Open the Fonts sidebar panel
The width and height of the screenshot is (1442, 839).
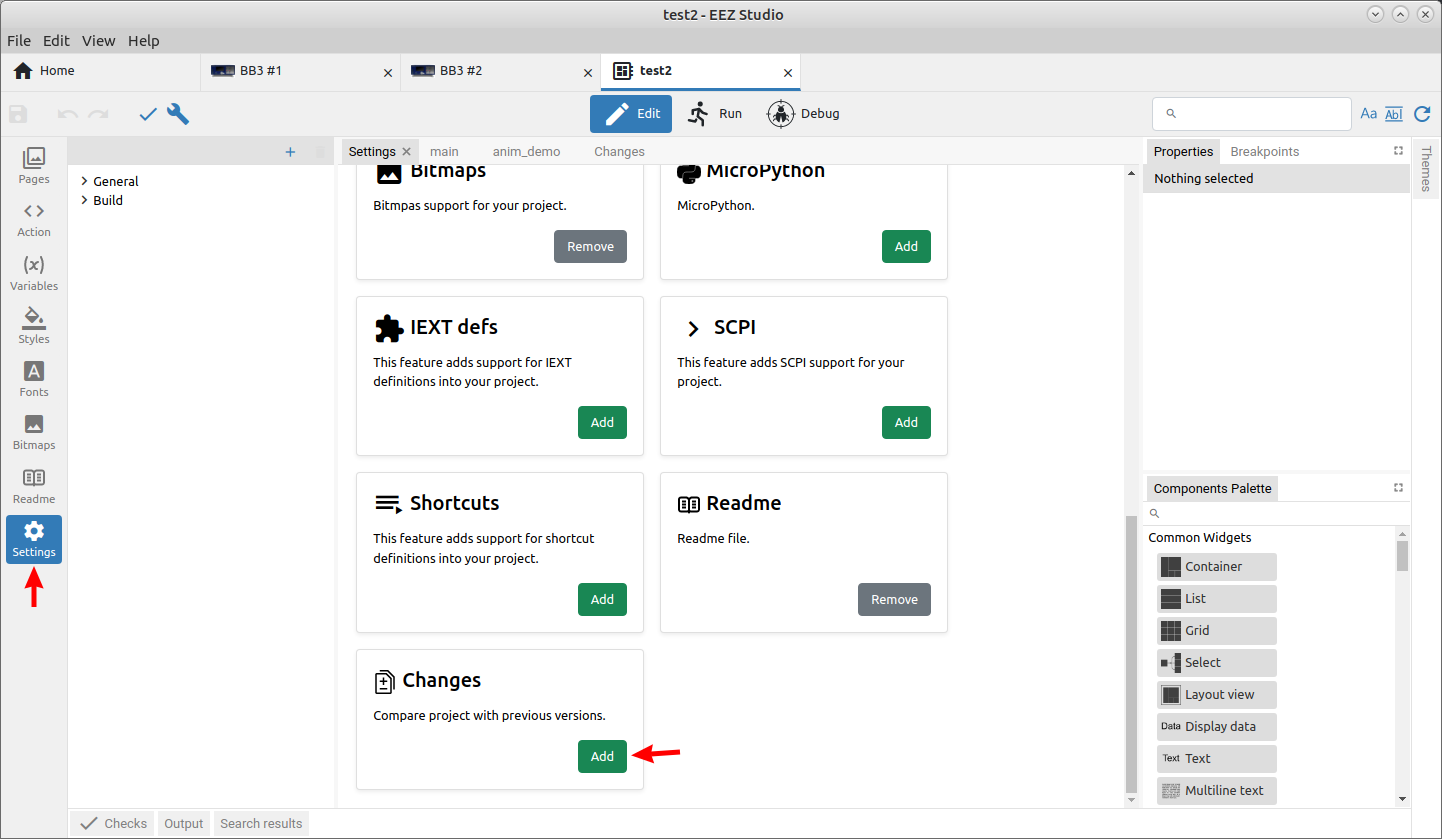(x=34, y=379)
